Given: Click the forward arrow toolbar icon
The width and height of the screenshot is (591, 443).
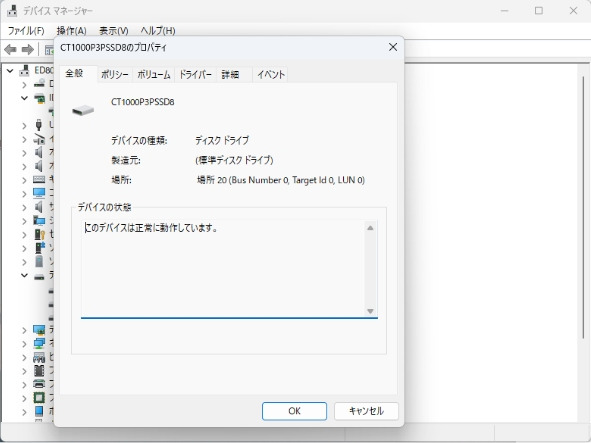Looking at the screenshot, I should 28,49.
